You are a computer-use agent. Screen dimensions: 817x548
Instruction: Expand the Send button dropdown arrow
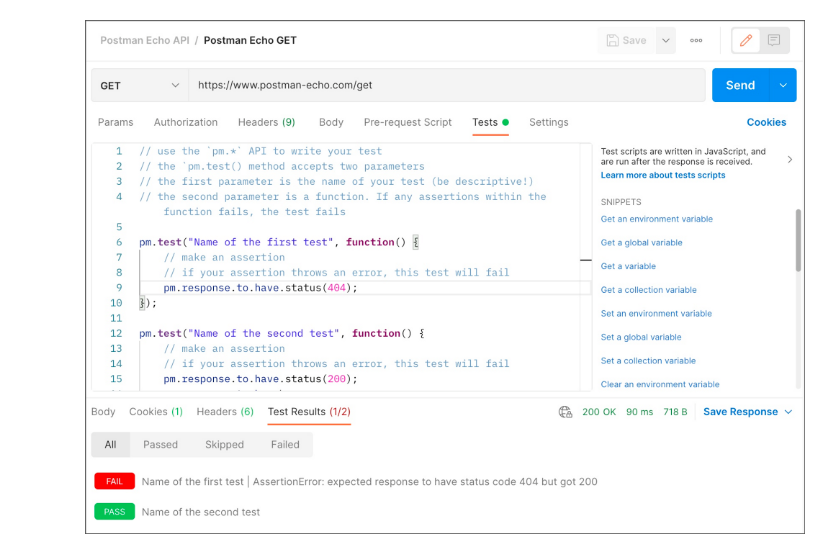tap(783, 85)
